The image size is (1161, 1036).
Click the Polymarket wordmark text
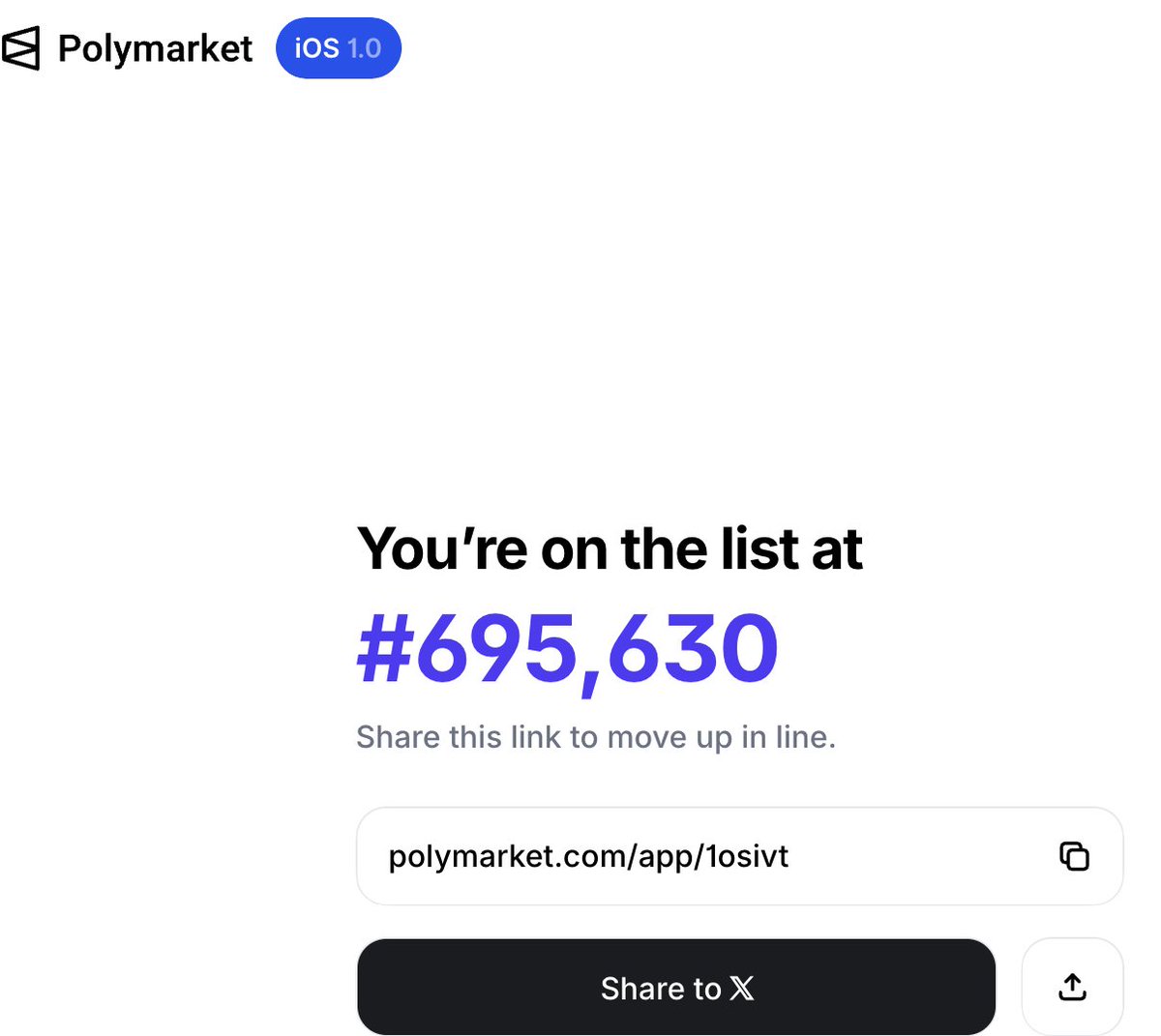(155, 48)
